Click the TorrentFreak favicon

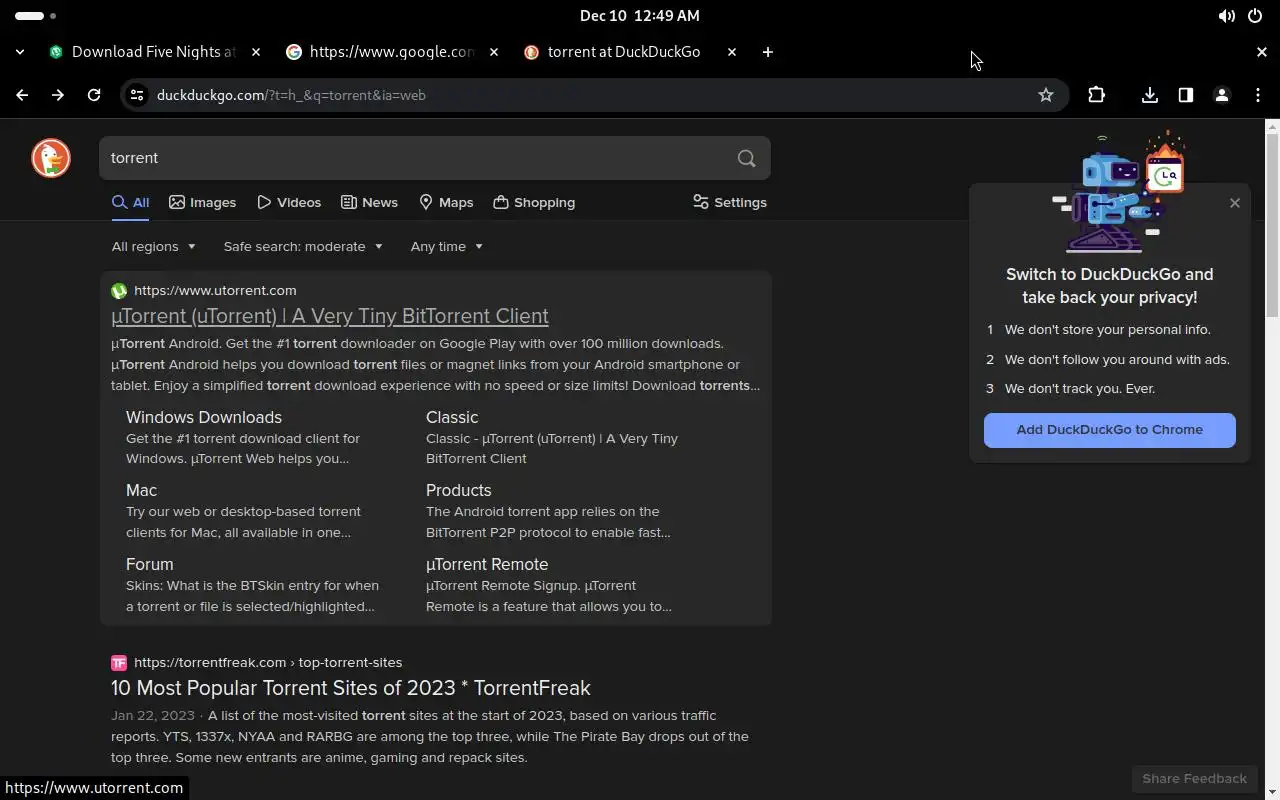119,663
